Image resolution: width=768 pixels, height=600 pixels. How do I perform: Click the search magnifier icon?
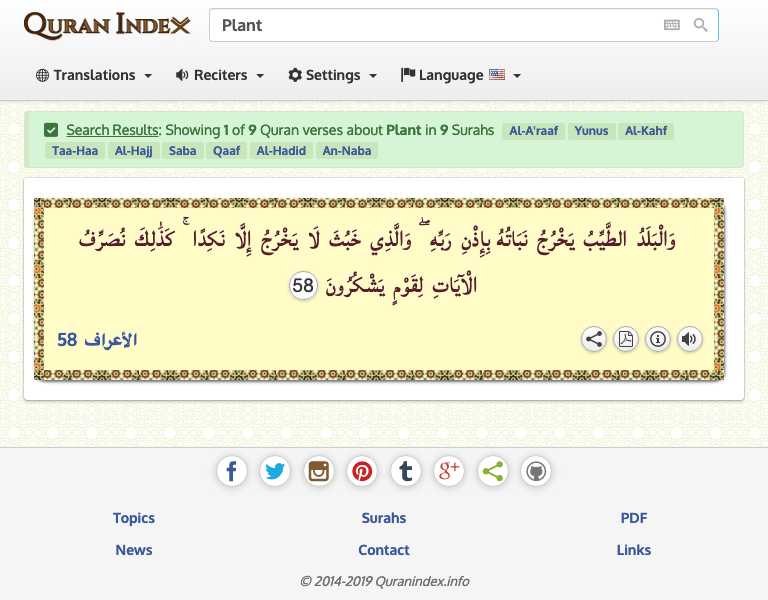click(700, 25)
